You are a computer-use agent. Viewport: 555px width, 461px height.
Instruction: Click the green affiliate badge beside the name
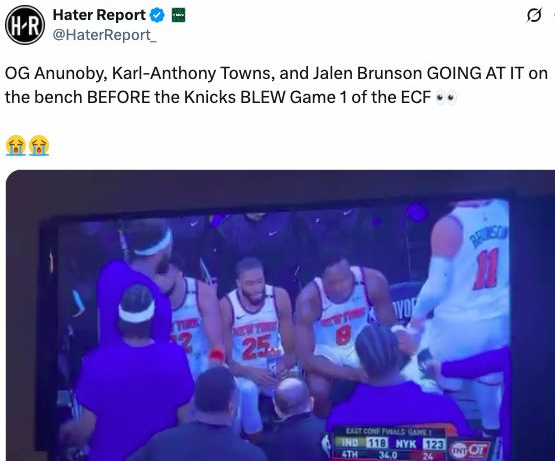[x=178, y=16]
